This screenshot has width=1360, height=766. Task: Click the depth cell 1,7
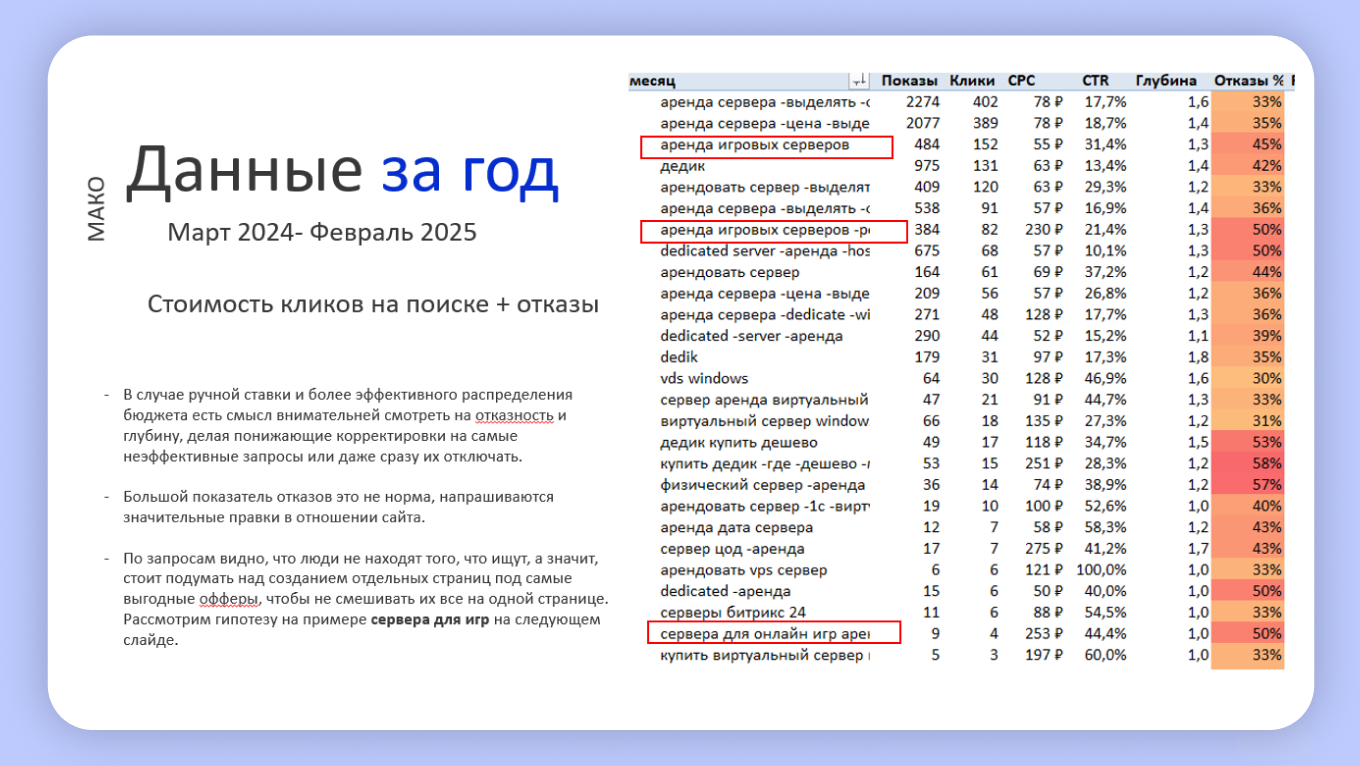[x=1199, y=549]
